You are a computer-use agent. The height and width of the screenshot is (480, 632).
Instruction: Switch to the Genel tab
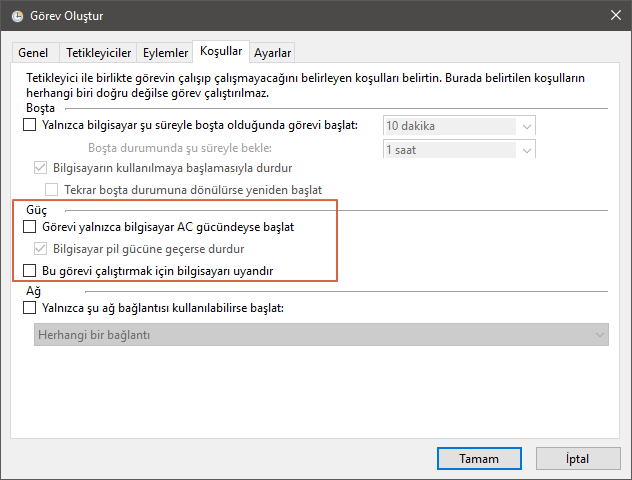coord(33,53)
